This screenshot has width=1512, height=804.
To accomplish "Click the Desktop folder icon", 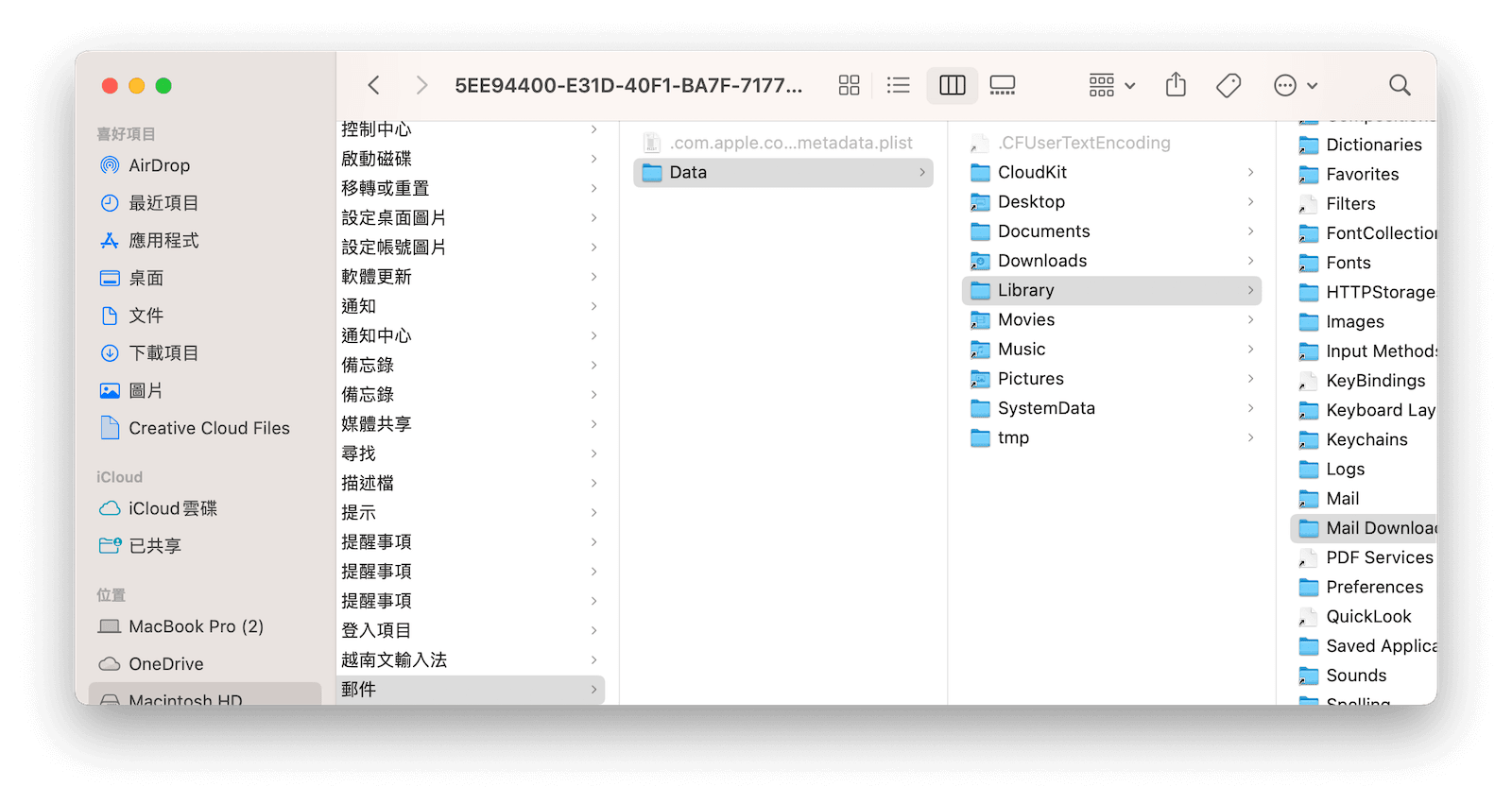I will pyautogui.click(x=981, y=202).
